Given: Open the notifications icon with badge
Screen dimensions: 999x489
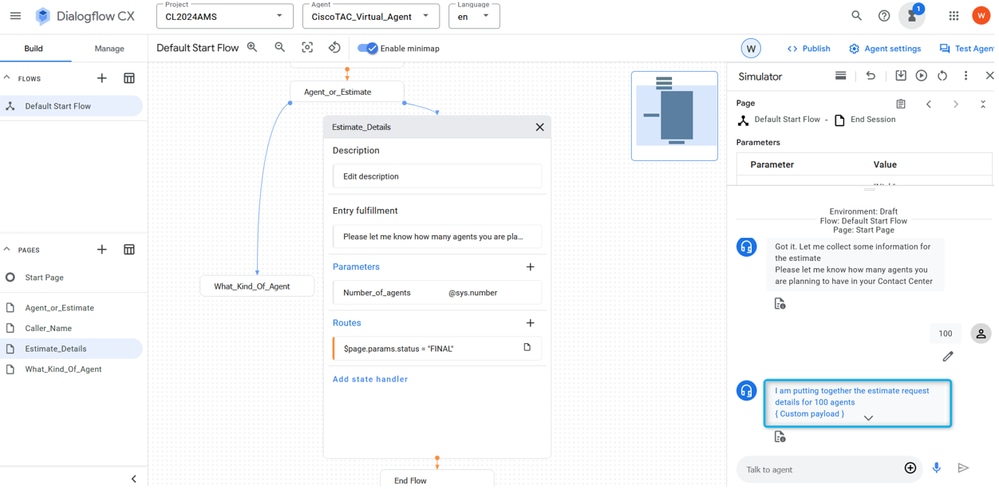Looking at the screenshot, I should coord(912,16).
